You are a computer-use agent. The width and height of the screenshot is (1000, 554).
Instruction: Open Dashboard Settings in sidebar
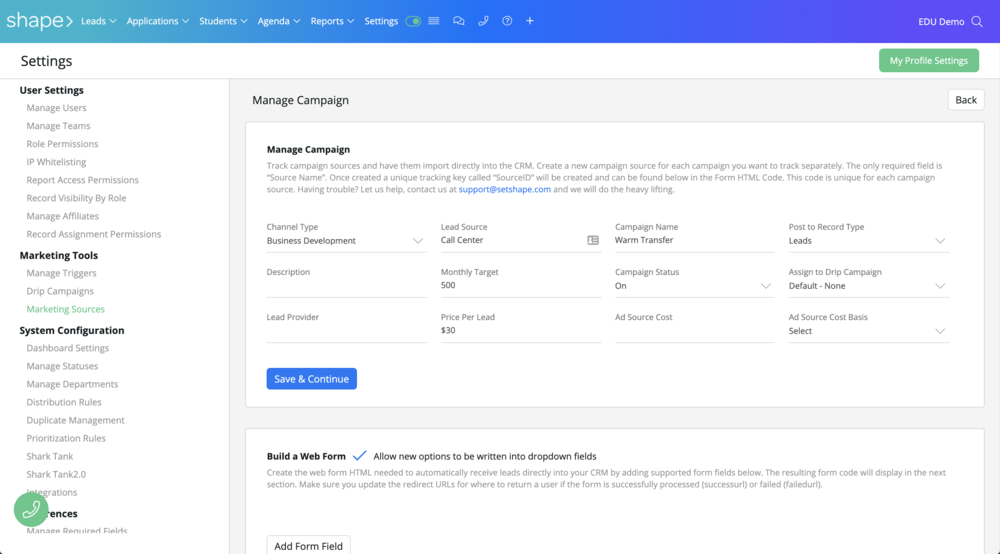click(x=68, y=348)
